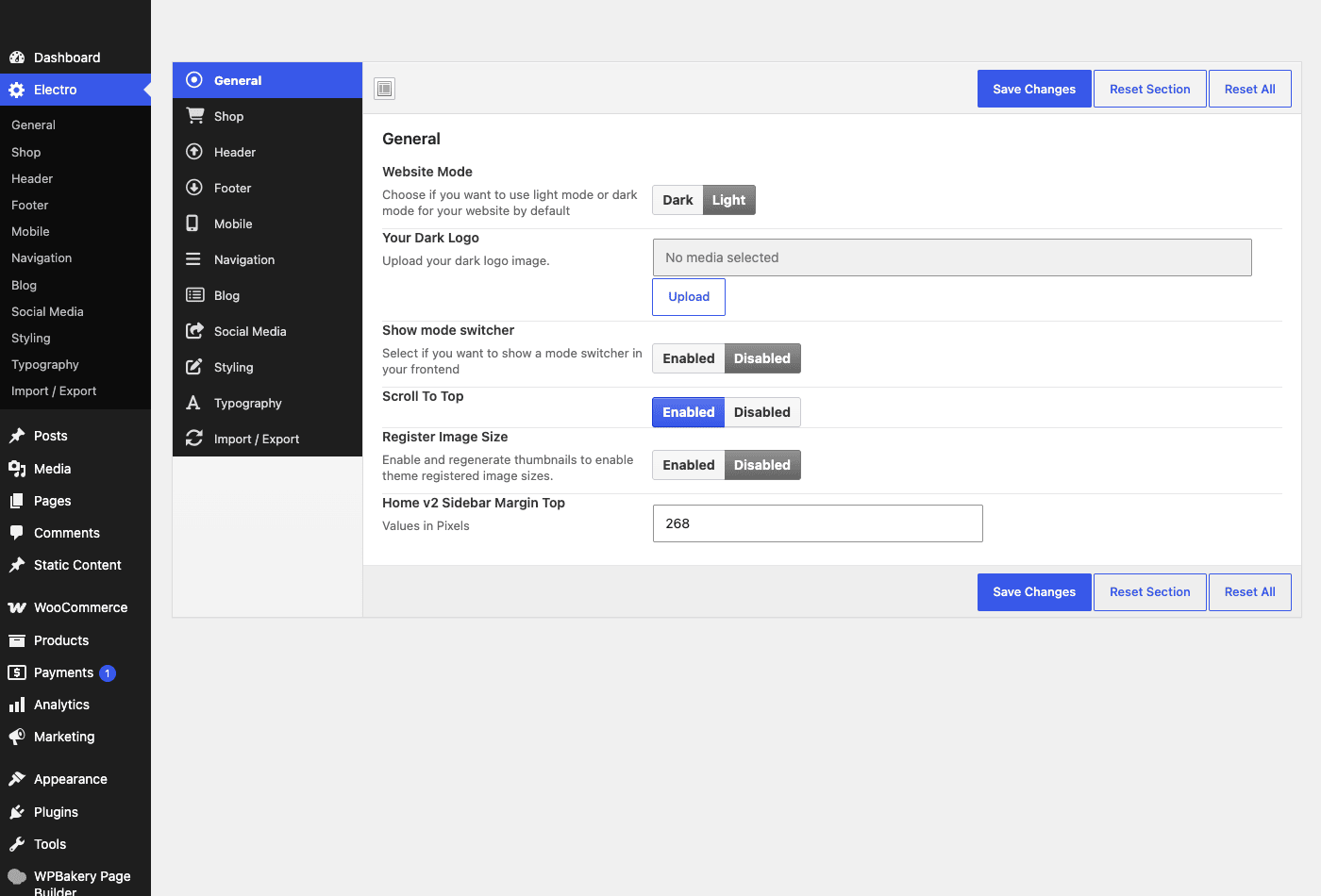The width and height of the screenshot is (1321, 896).
Task: Click the Styling pencil-edit icon
Action: click(194, 366)
